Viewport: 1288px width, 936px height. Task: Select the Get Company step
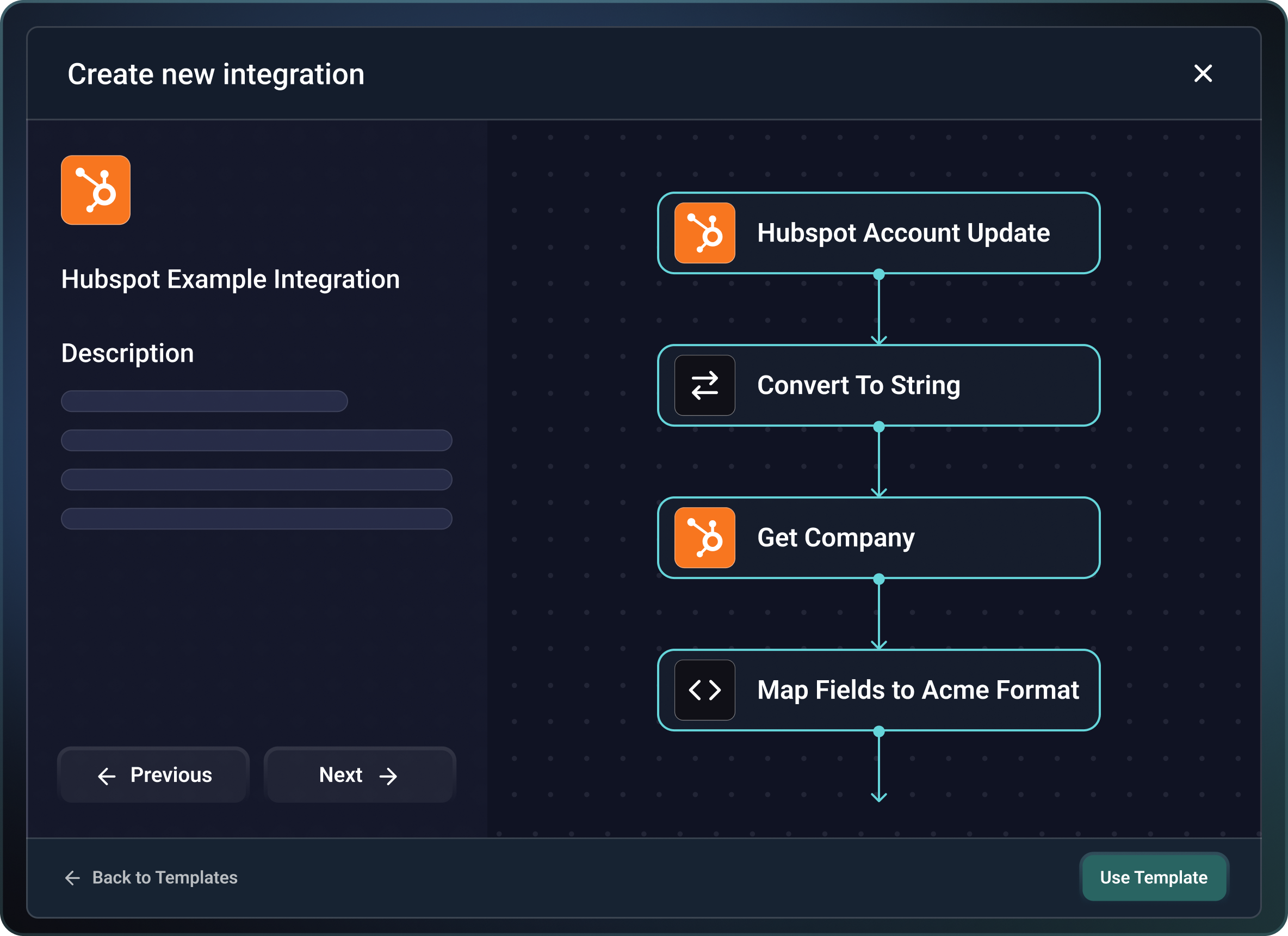pos(878,538)
